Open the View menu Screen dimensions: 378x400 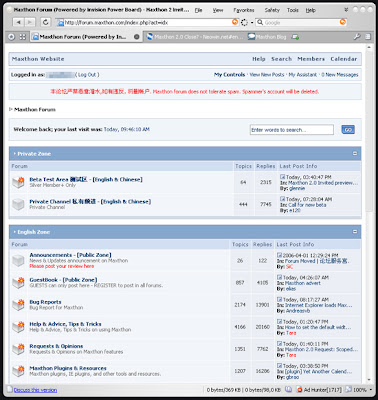pos(218,10)
